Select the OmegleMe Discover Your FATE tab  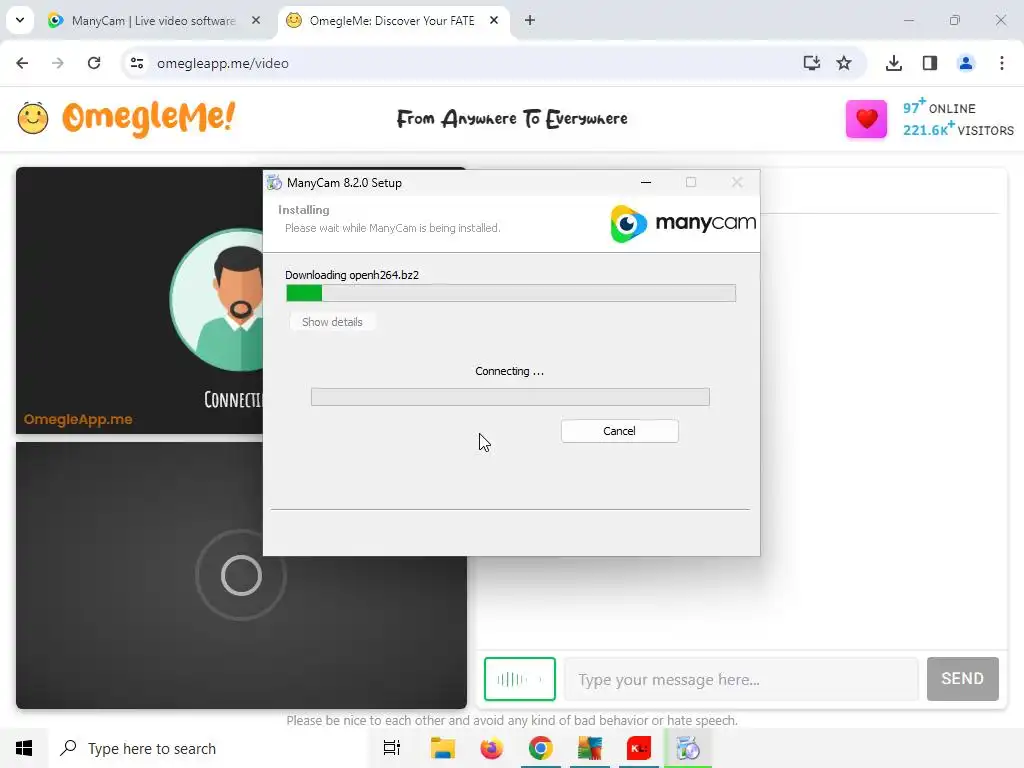(x=392, y=21)
